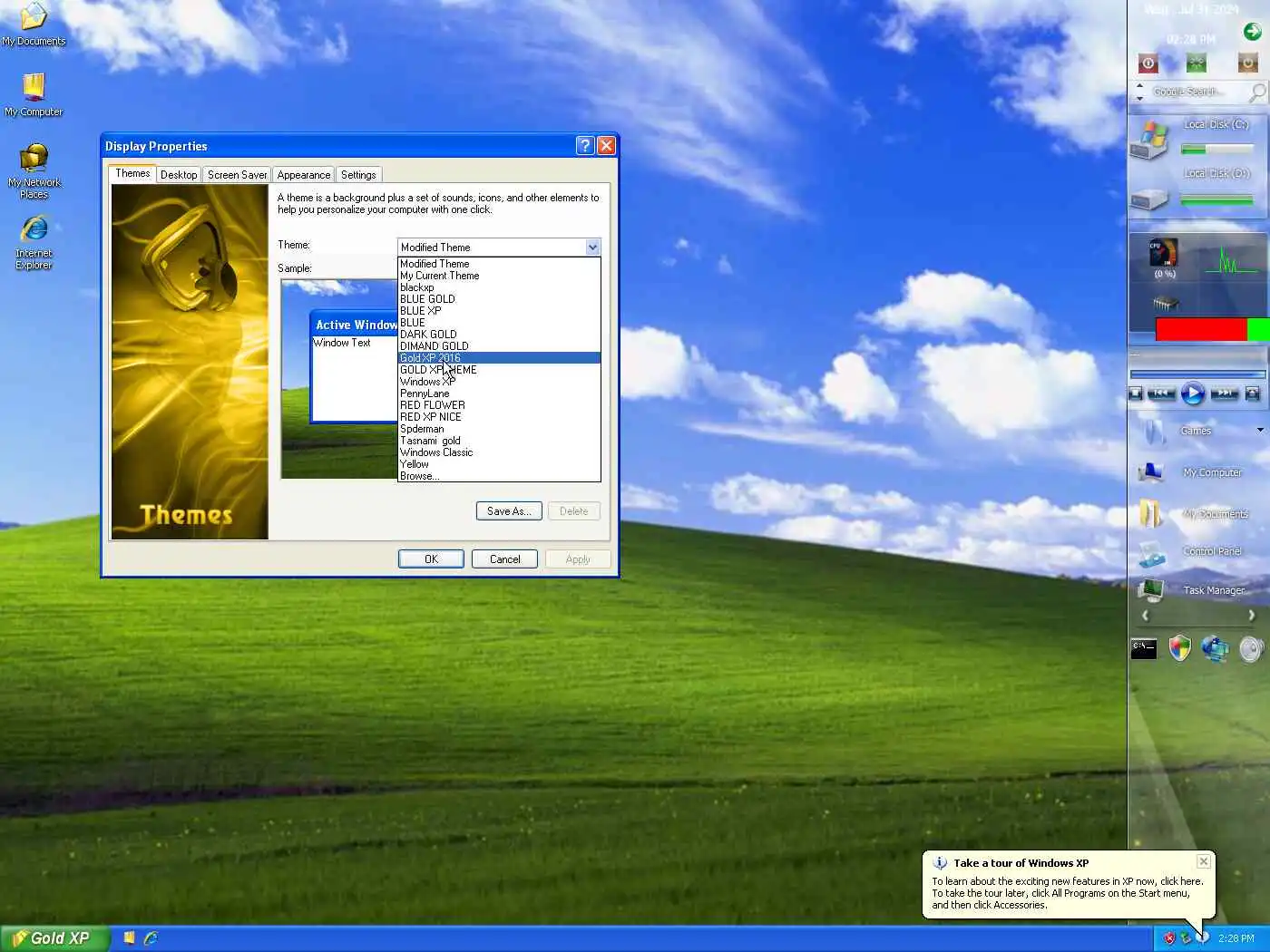Click Google Search field in sidebar
This screenshot has height=952, width=1270.
(1197, 92)
